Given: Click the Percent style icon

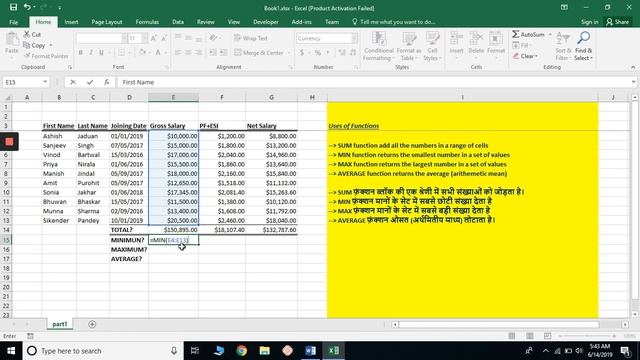Looking at the screenshot, I should 318,53.
